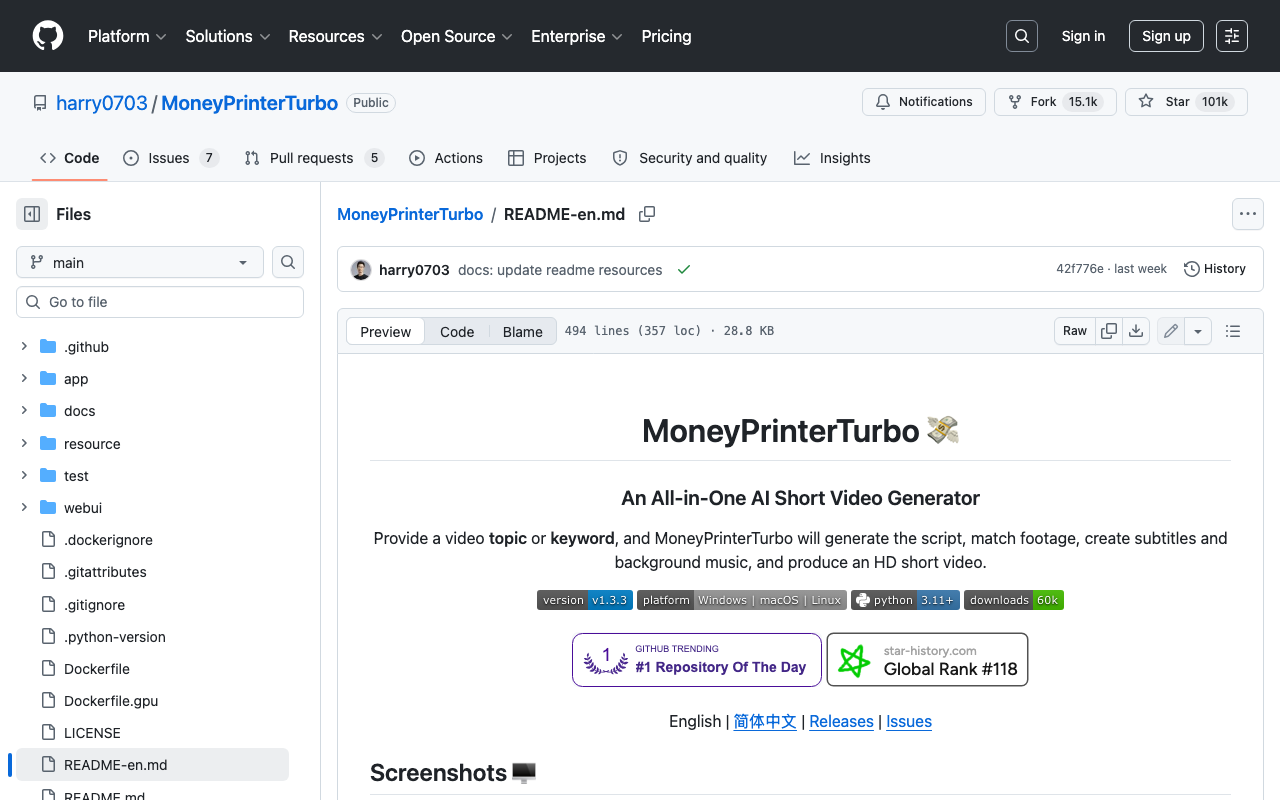1280x800 pixels.
Task: Switch to the Preview file view
Action: [x=386, y=332]
